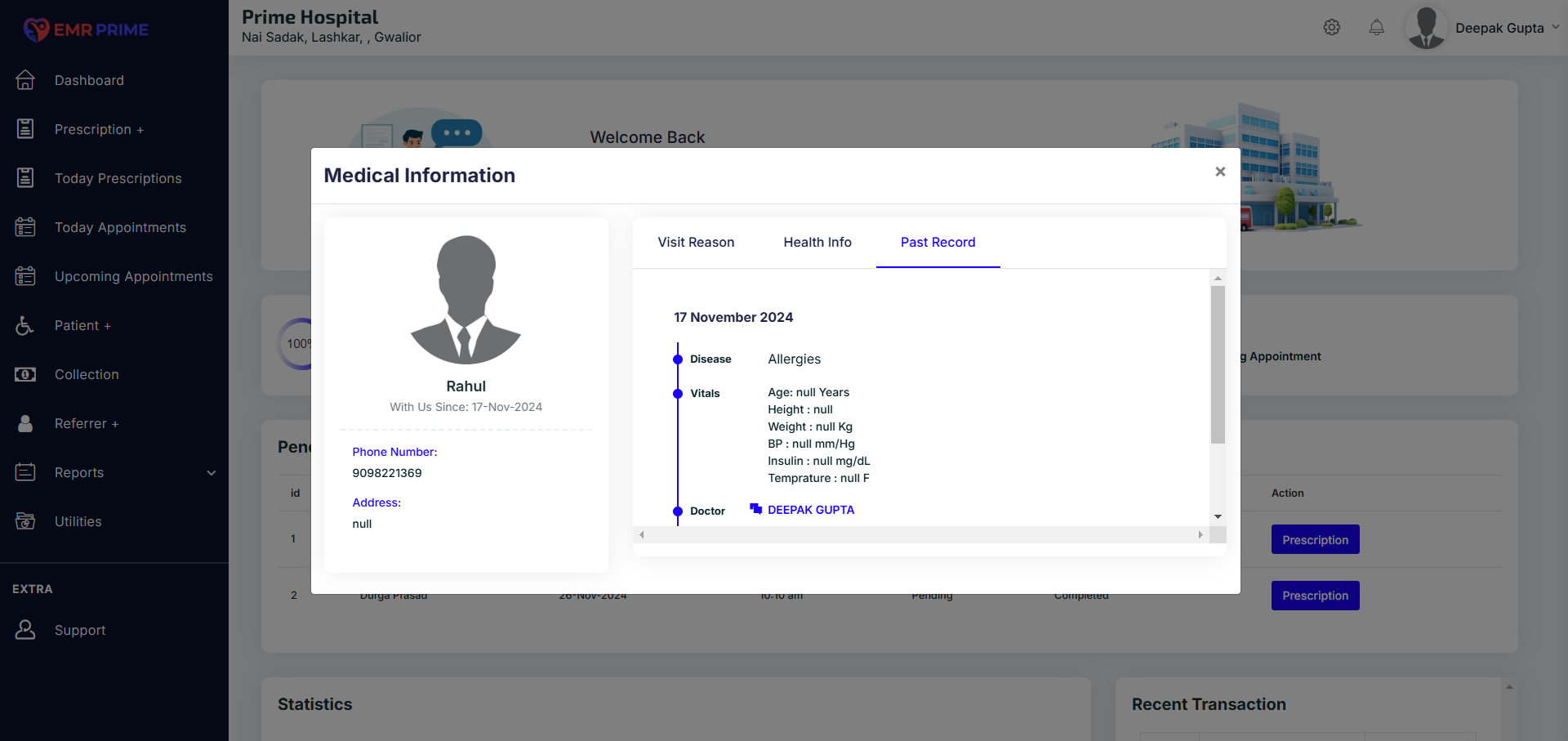This screenshot has height=741, width=1568.
Task: Click the Collection money icon
Action: click(x=25, y=374)
